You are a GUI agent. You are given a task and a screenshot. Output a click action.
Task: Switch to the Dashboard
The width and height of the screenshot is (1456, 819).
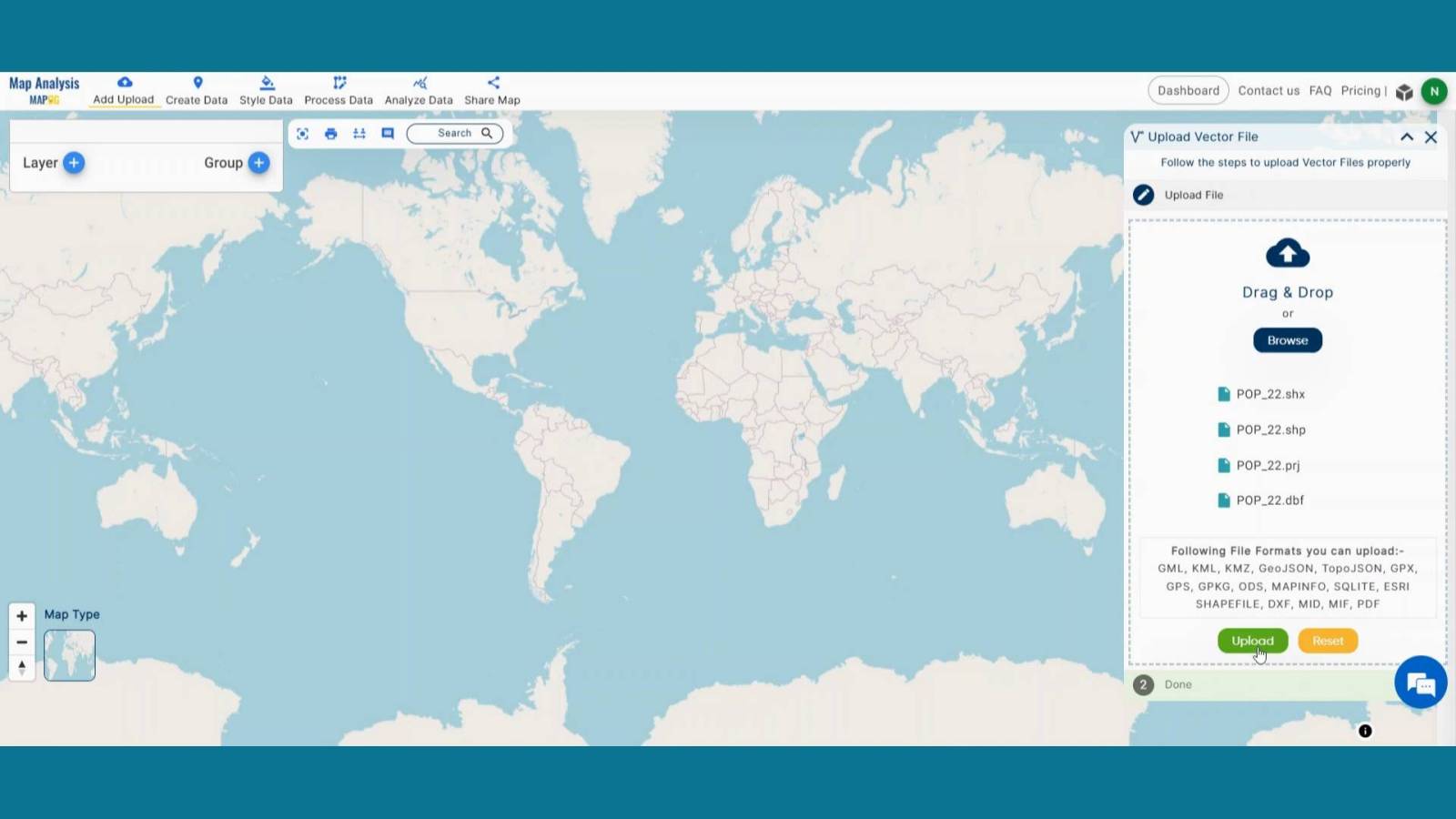tap(1188, 90)
